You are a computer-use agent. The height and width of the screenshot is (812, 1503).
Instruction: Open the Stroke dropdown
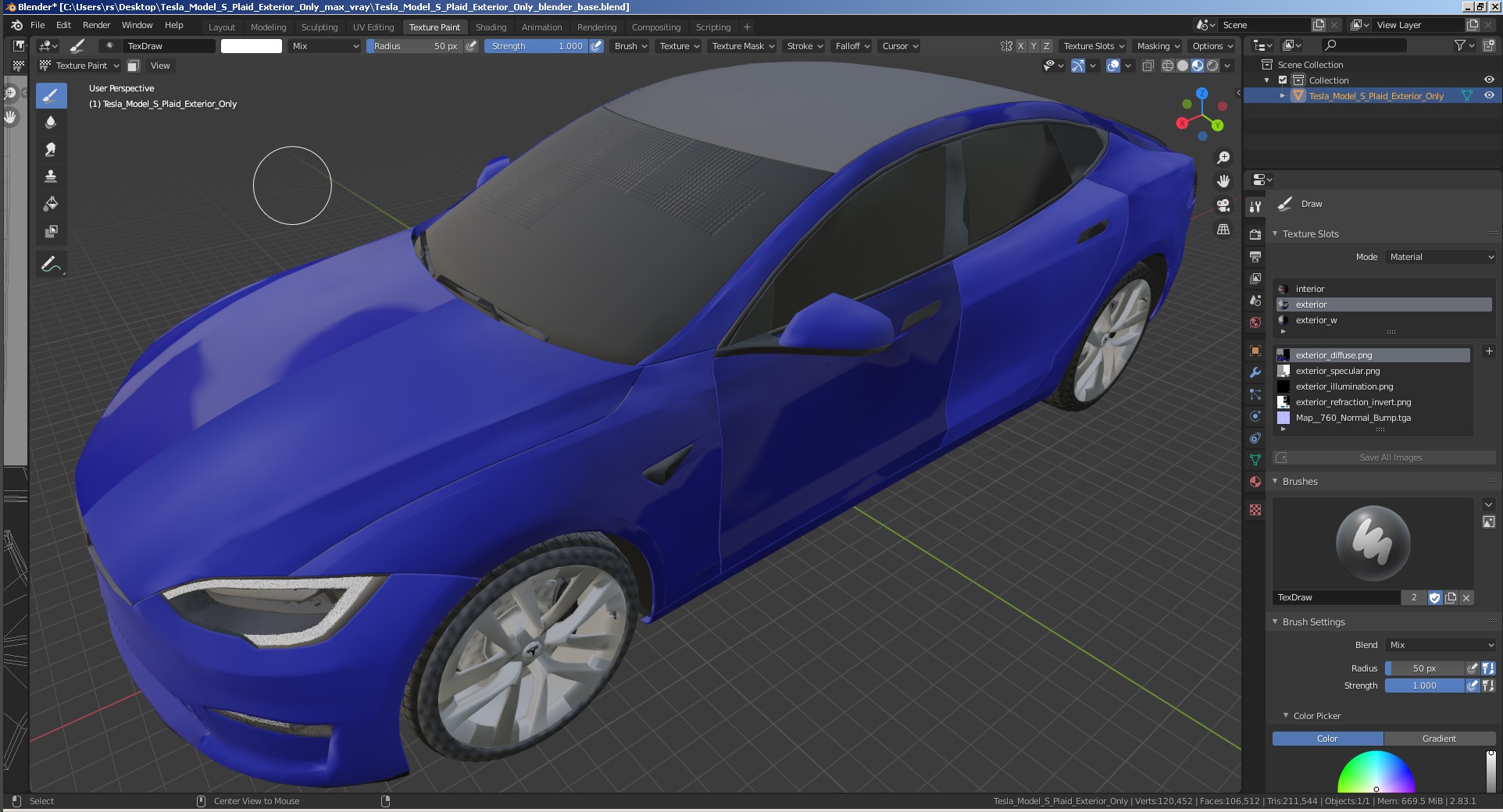pos(804,46)
